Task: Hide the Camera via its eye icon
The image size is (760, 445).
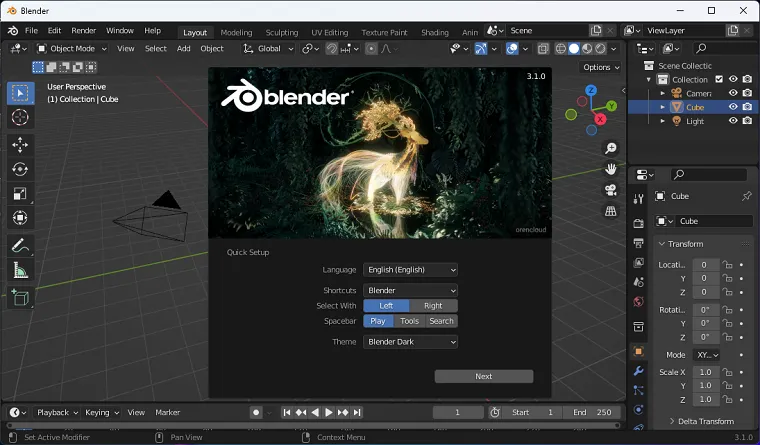Action: click(733, 93)
